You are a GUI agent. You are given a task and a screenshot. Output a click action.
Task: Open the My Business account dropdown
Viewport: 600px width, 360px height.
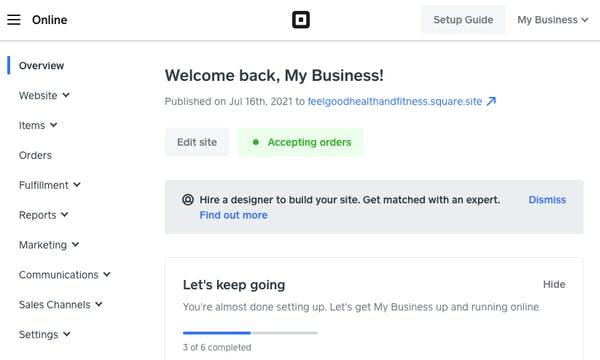coord(553,20)
